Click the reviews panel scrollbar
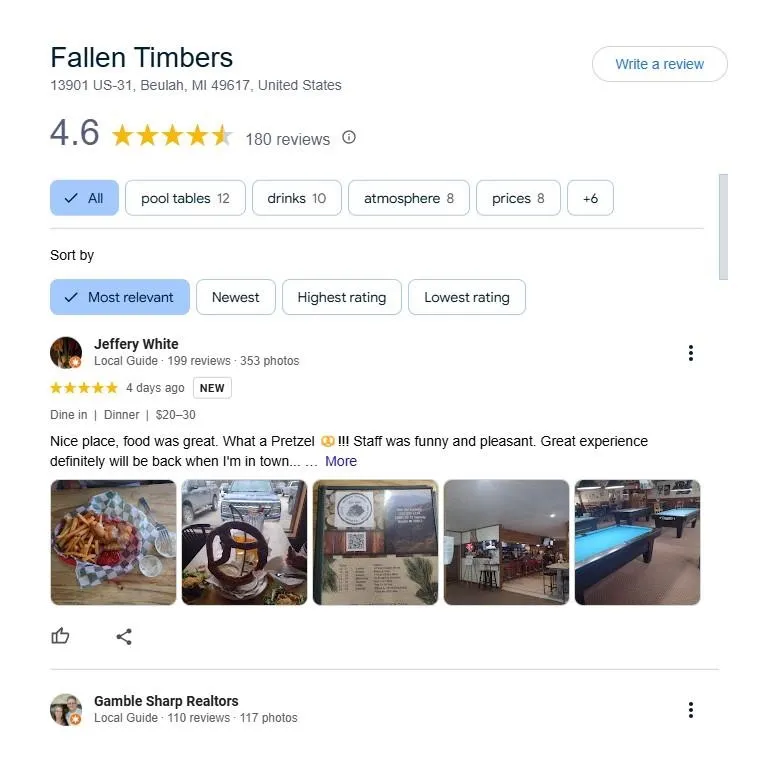 [x=723, y=226]
